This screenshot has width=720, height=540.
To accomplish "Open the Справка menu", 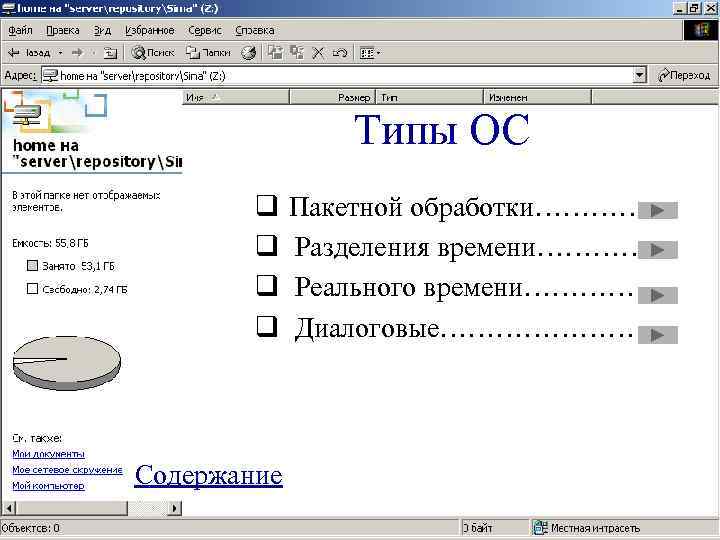I will (x=255, y=30).
